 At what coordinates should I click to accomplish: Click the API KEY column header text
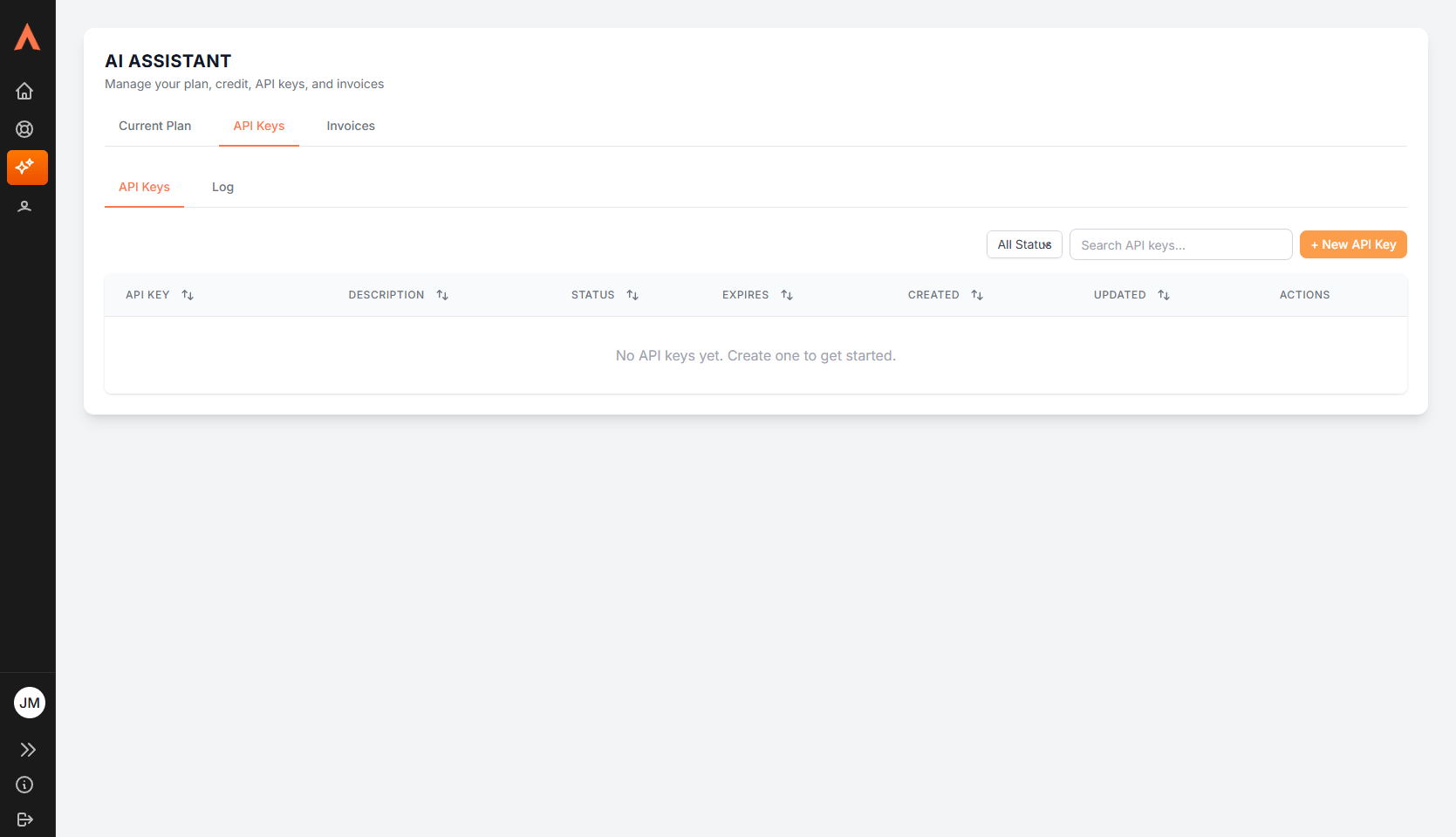click(147, 295)
